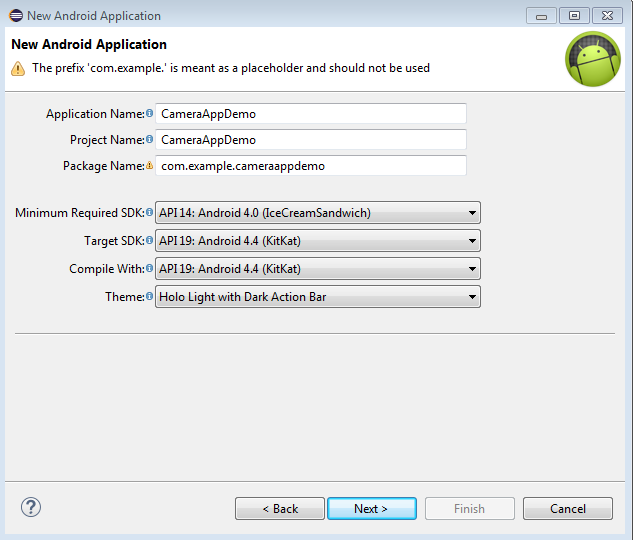Click the Application Name info icon

coord(149,113)
